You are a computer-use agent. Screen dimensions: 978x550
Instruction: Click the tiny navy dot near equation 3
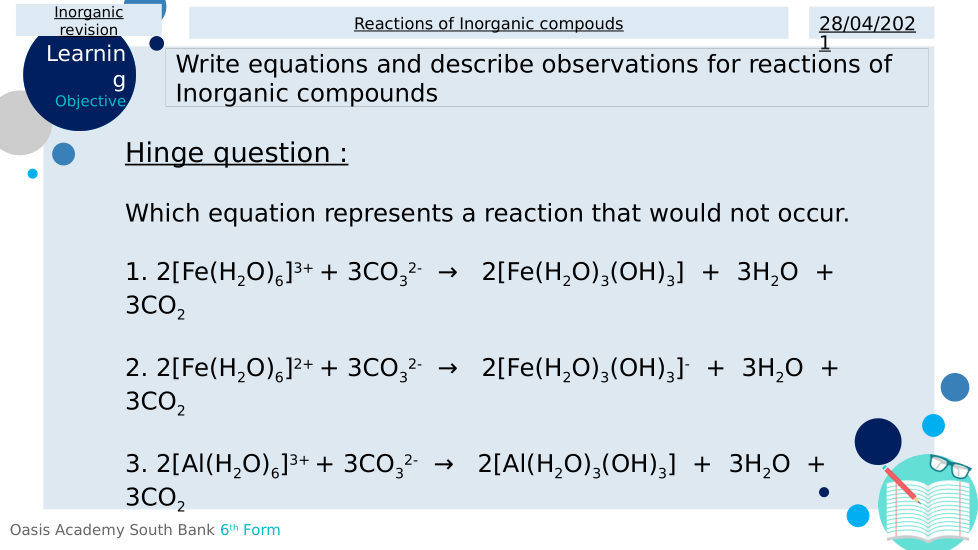(x=824, y=492)
